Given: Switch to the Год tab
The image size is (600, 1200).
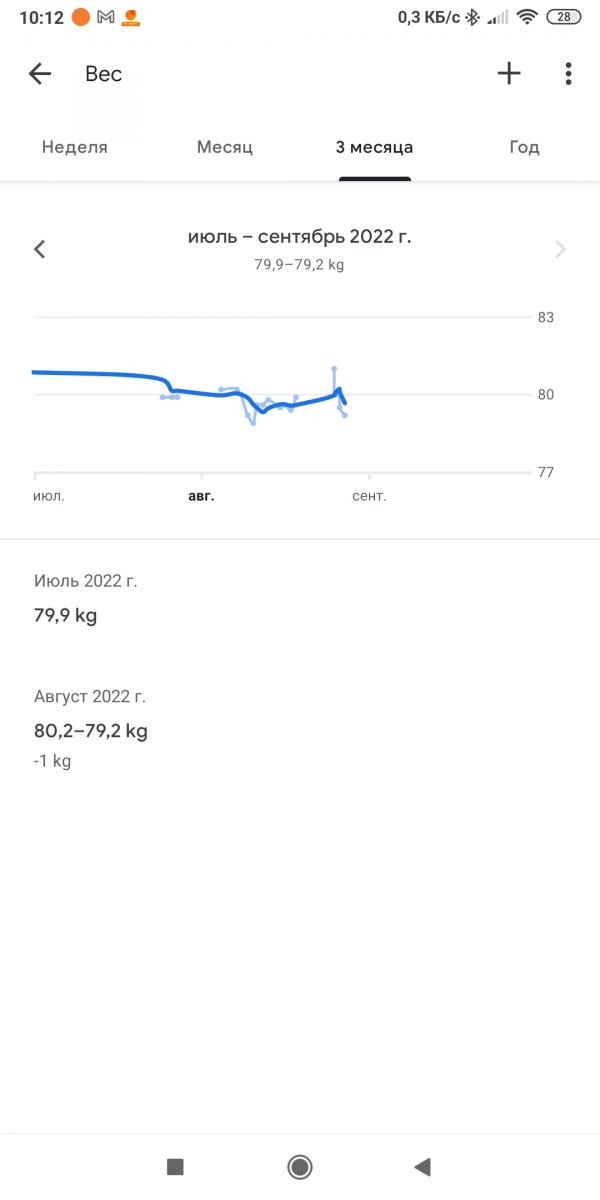Looking at the screenshot, I should tap(524, 147).
